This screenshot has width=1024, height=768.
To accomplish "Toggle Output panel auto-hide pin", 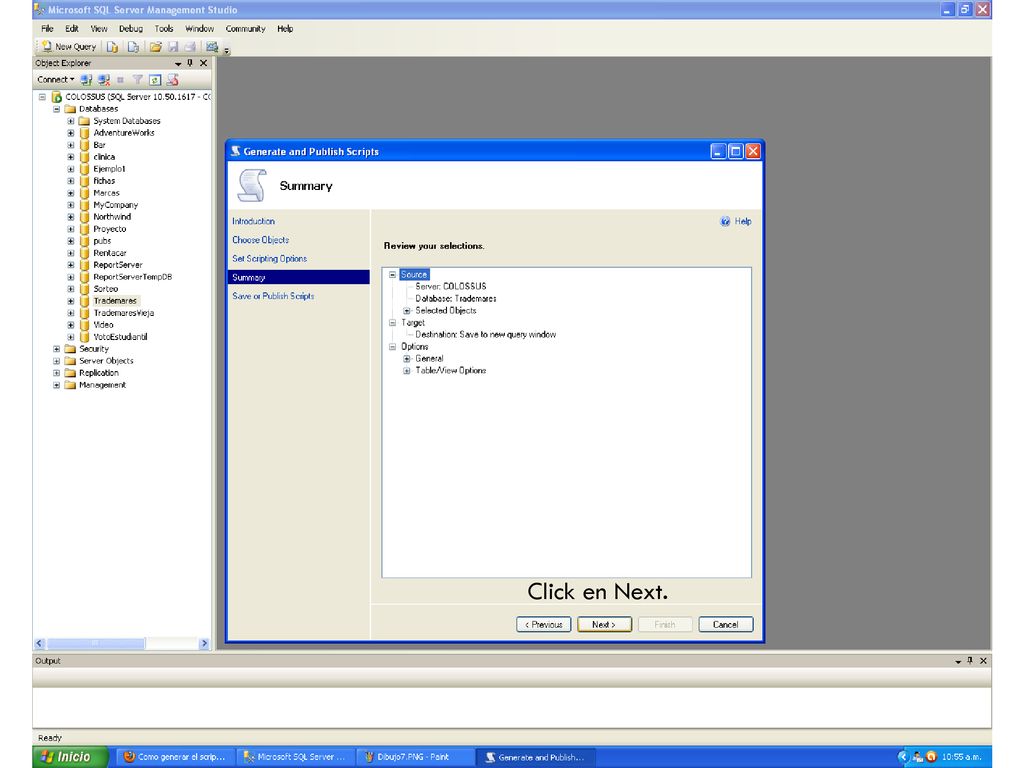I will pyautogui.click(x=970, y=661).
